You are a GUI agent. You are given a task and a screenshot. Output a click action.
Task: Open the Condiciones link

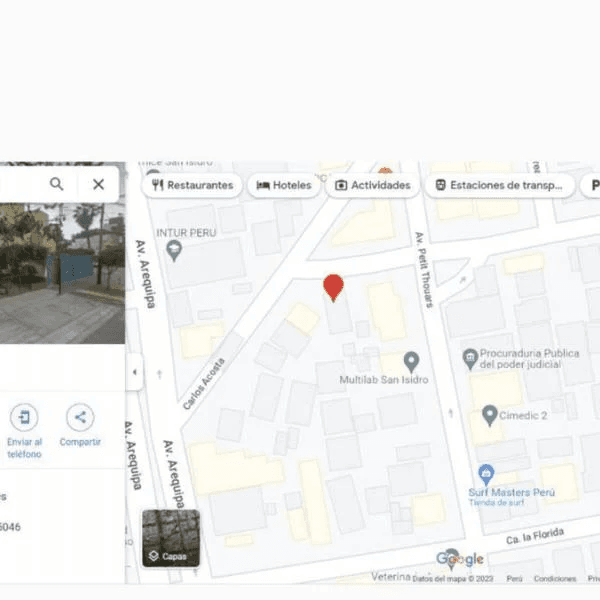point(555,579)
